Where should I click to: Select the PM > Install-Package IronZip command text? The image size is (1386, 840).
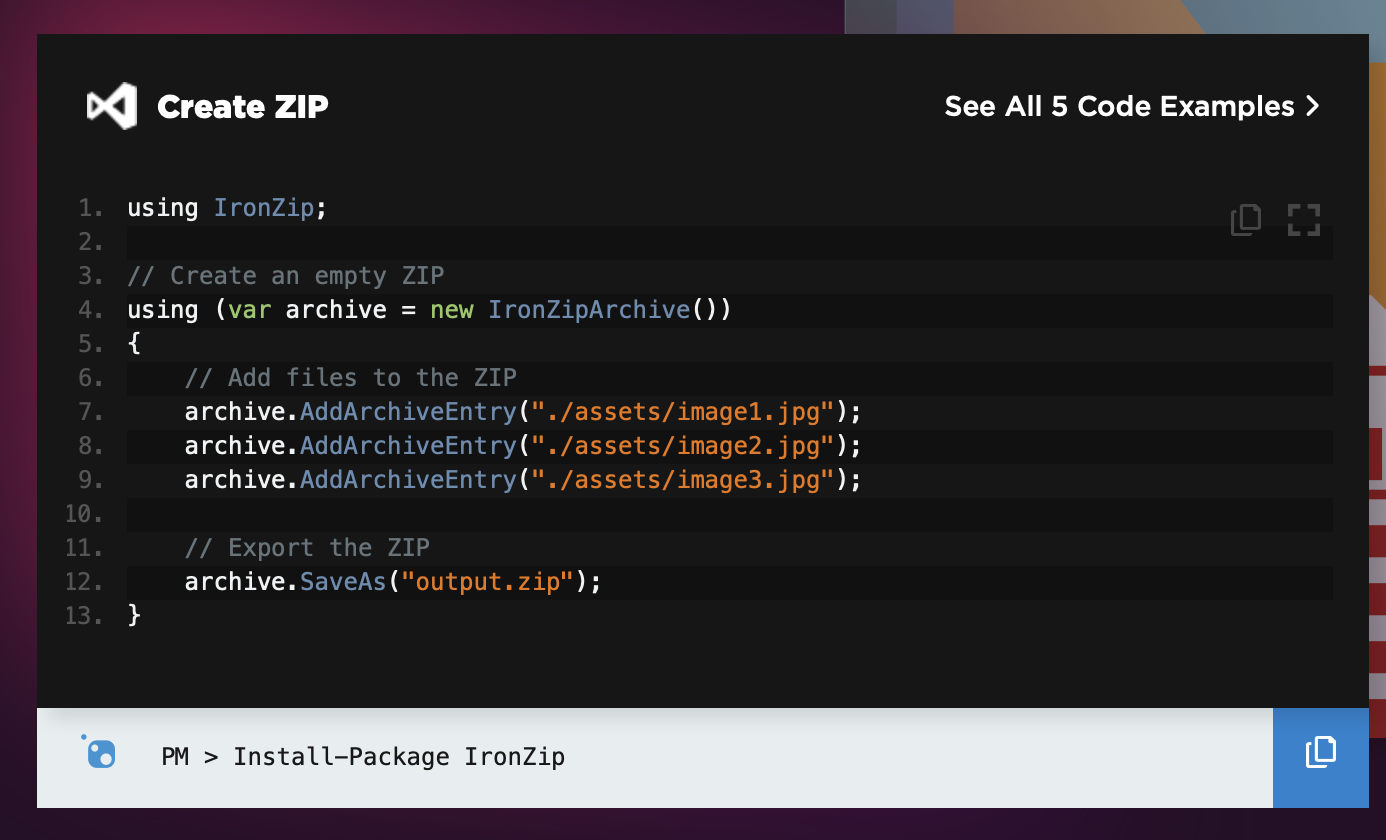point(363,757)
